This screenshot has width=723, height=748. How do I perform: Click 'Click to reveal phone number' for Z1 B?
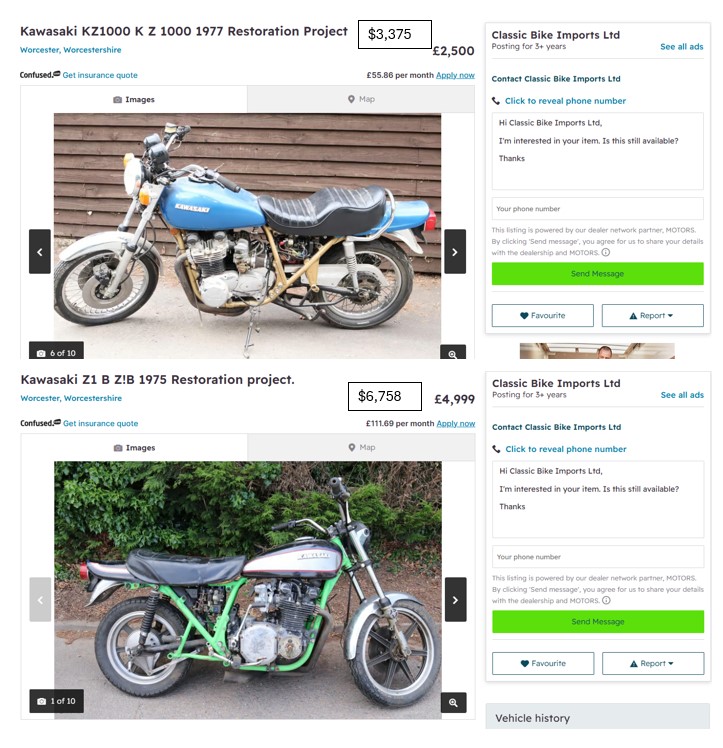566,449
